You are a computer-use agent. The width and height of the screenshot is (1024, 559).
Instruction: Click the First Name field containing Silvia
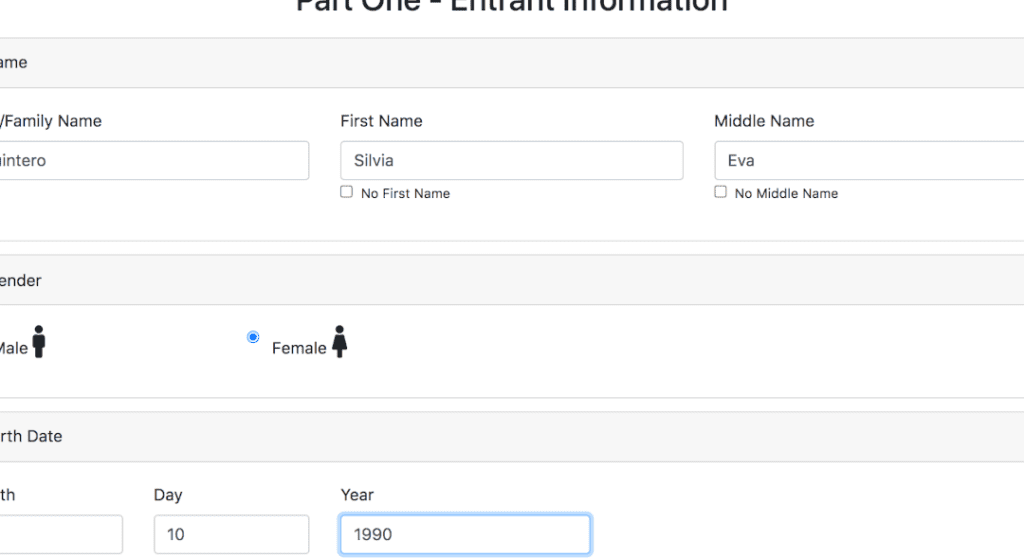coord(511,161)
